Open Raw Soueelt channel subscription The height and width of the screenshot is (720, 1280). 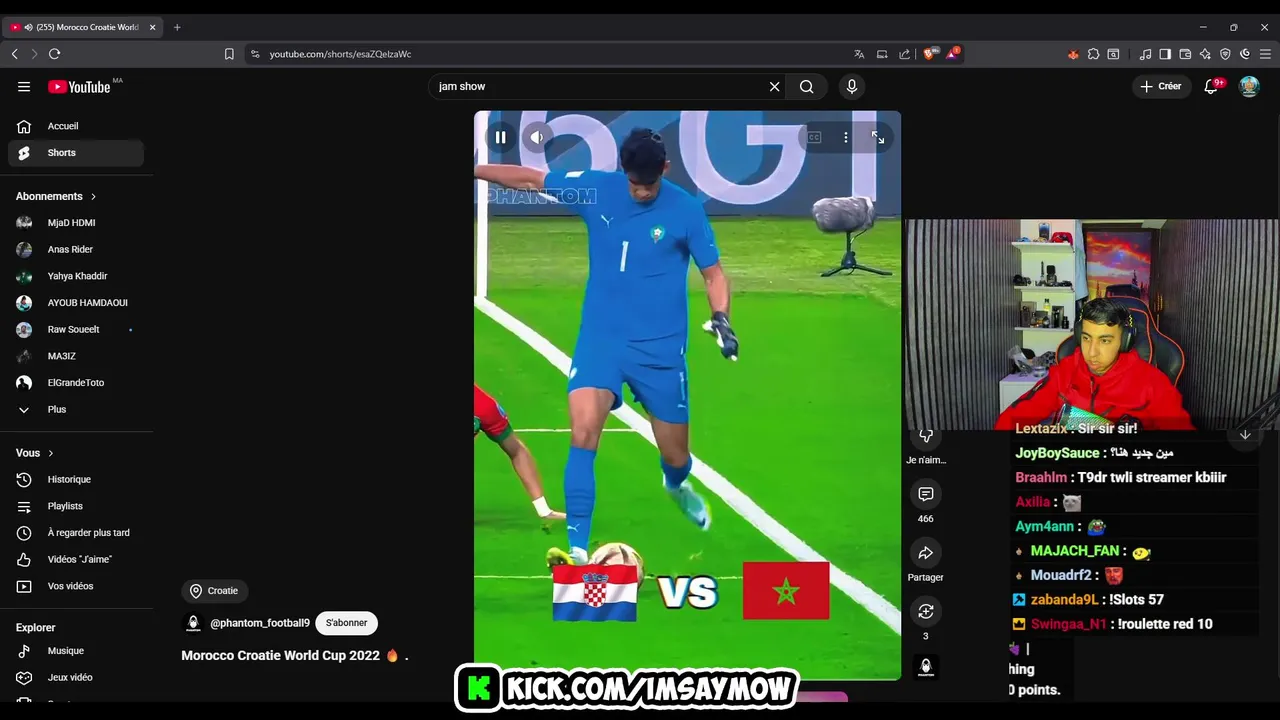pyautogui.click(x=76, y=330)
